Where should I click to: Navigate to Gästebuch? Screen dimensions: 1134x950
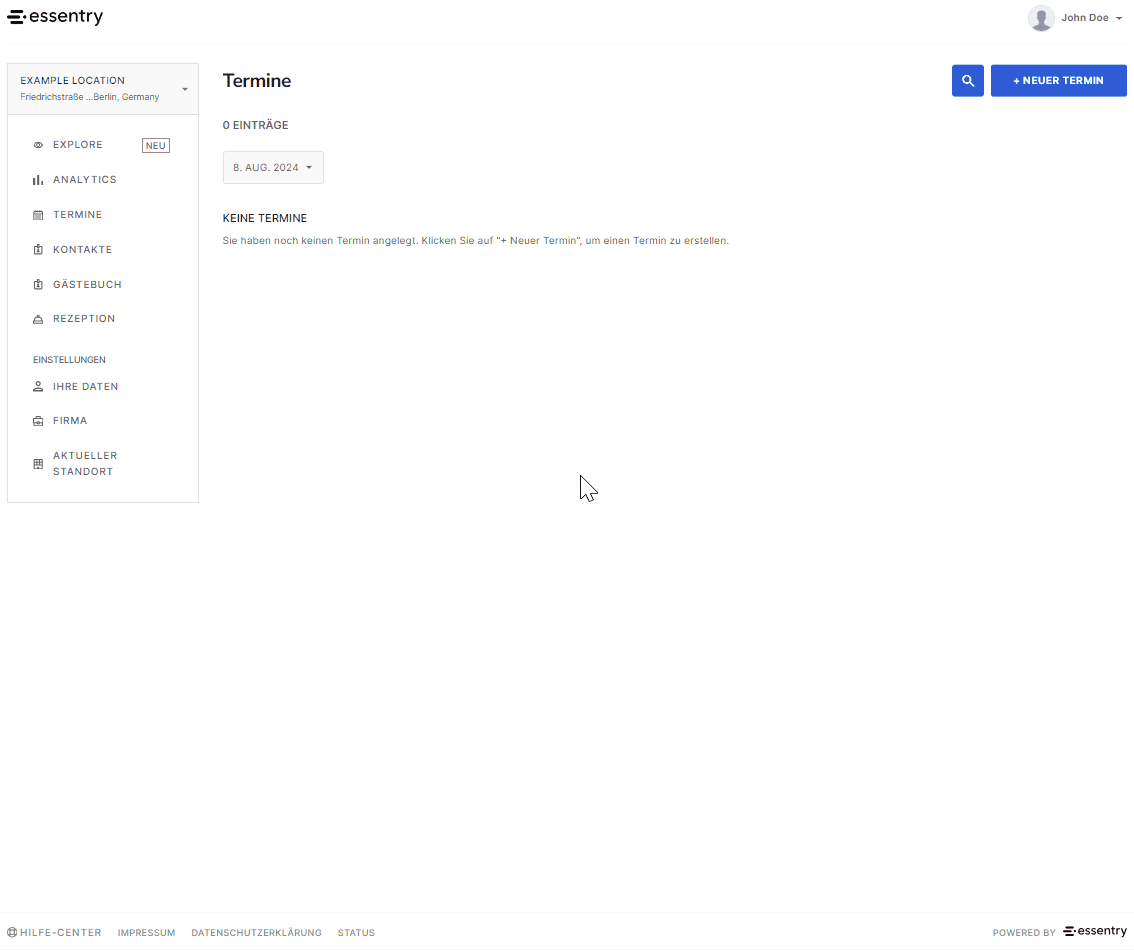pyautogui.click(x=87, y=284)
